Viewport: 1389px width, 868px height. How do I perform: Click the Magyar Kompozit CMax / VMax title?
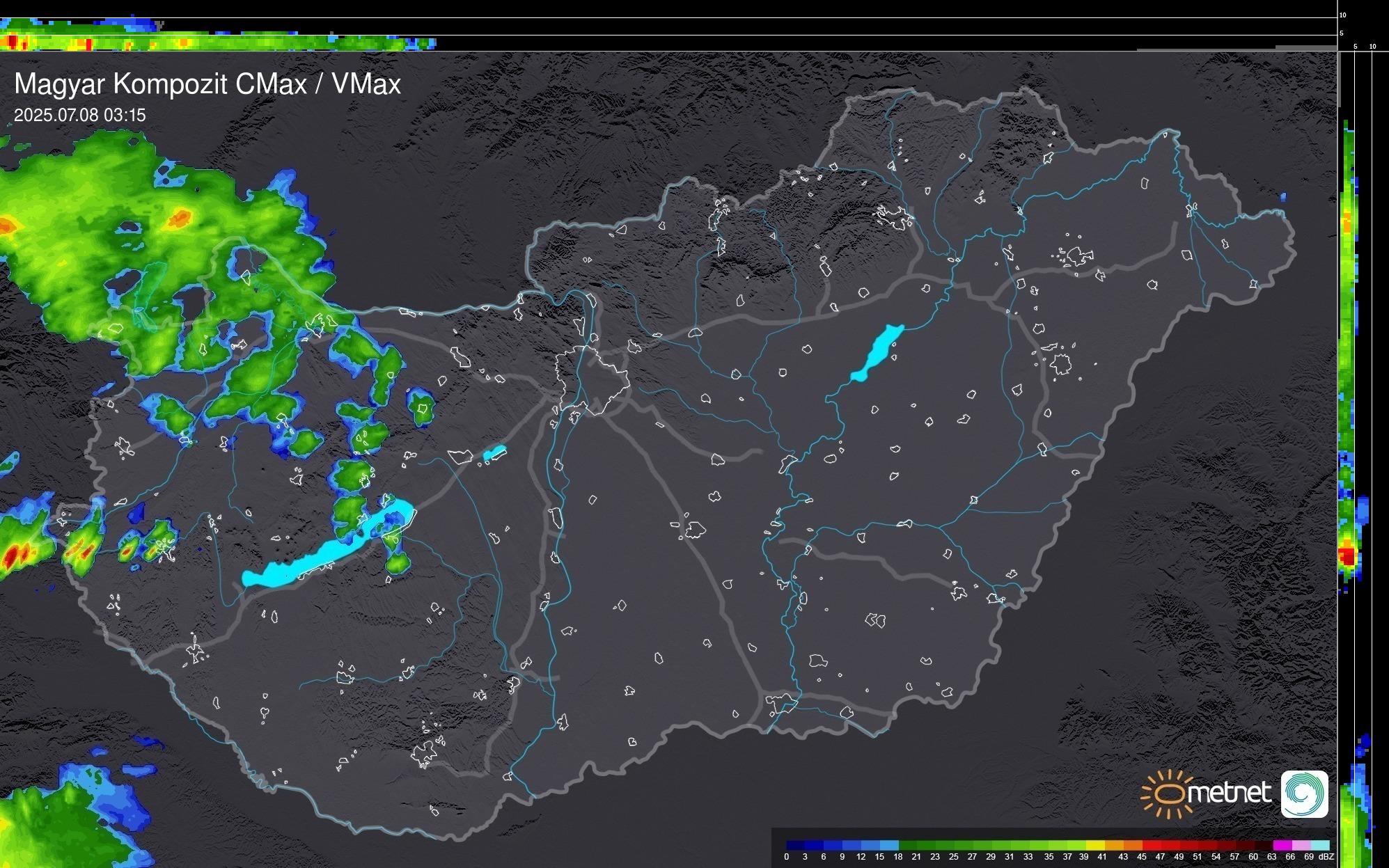click(207, 84)
